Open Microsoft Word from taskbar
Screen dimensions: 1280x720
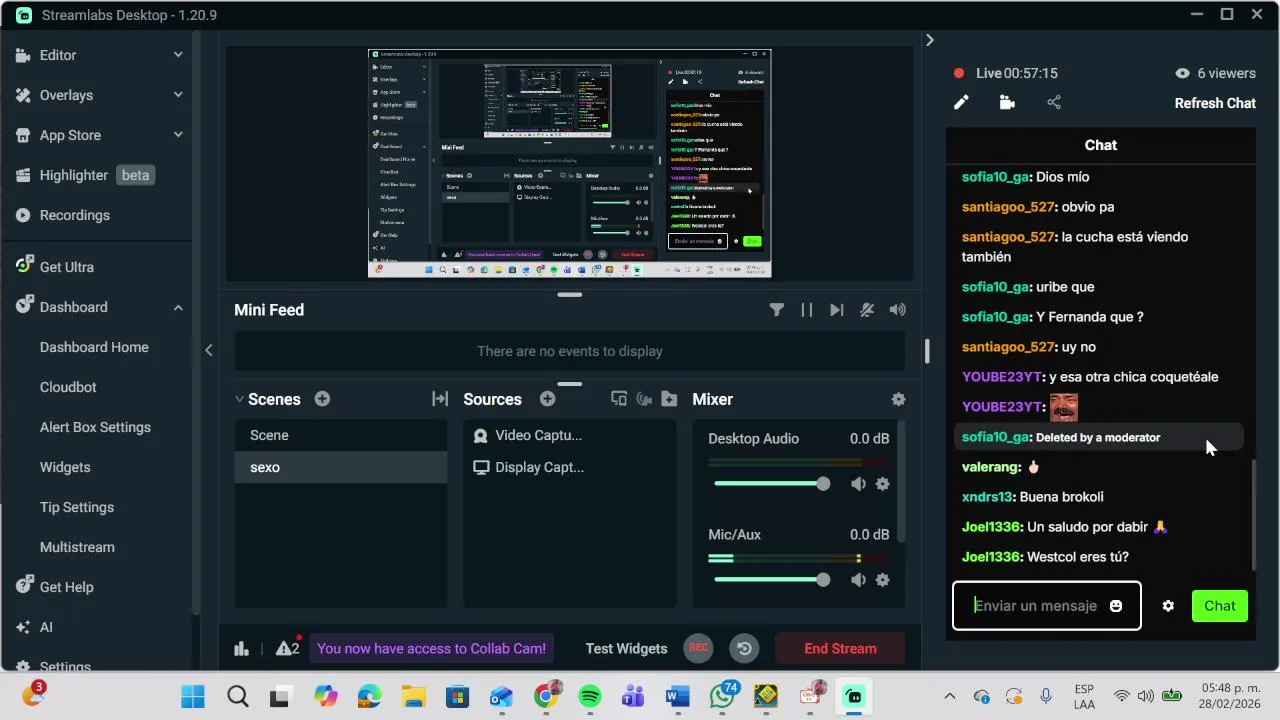pyautogui.click(x=678, y=696)
